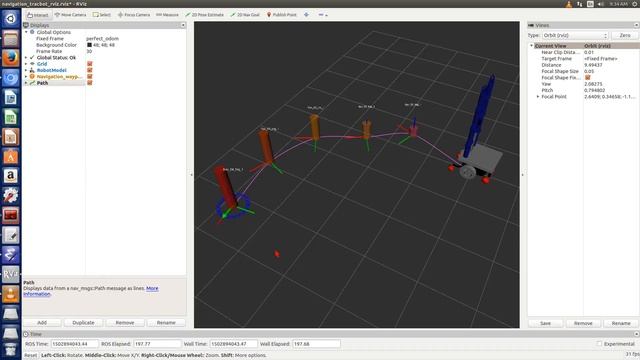Choose the Select tool in toolbar
The width and height of the screenshot is (640, 360).
click(x=102, y=15)
